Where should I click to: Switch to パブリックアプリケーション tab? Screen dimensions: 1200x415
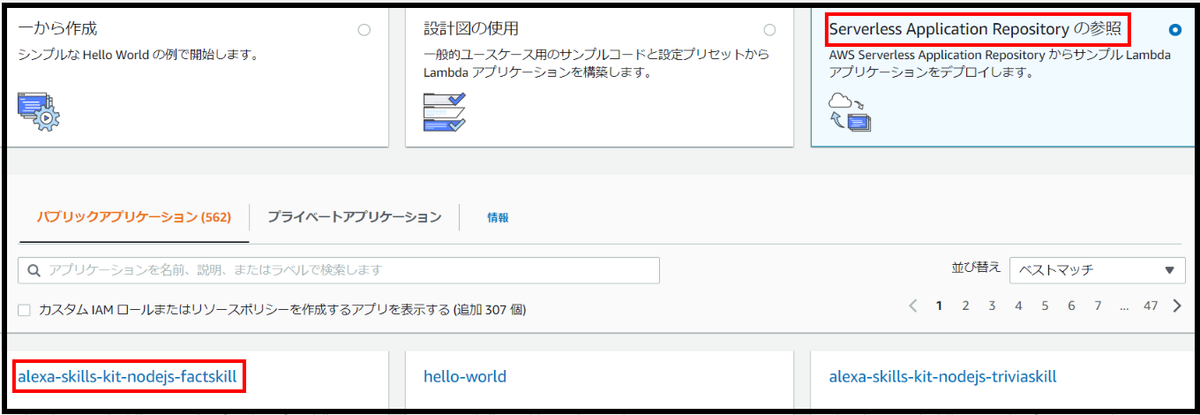134,217
